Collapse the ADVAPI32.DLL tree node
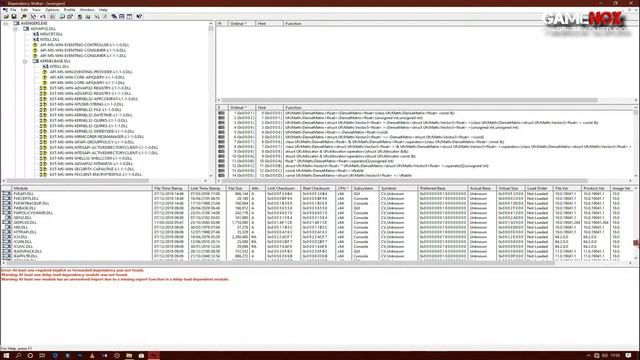The height and width of the screenshot is (360, 640). pyautogui.click(x=15, y=29)
